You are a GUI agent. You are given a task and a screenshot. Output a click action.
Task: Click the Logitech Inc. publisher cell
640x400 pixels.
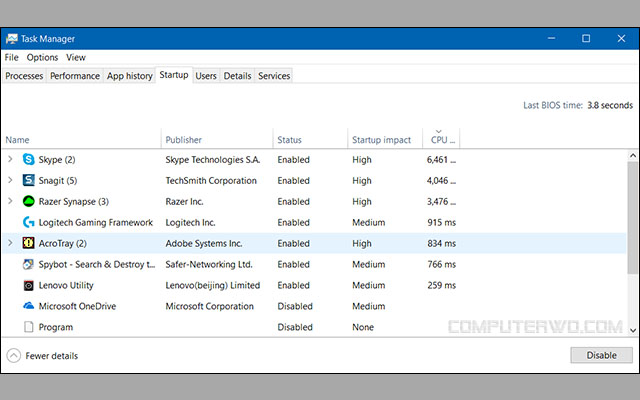tap(190, 222)
